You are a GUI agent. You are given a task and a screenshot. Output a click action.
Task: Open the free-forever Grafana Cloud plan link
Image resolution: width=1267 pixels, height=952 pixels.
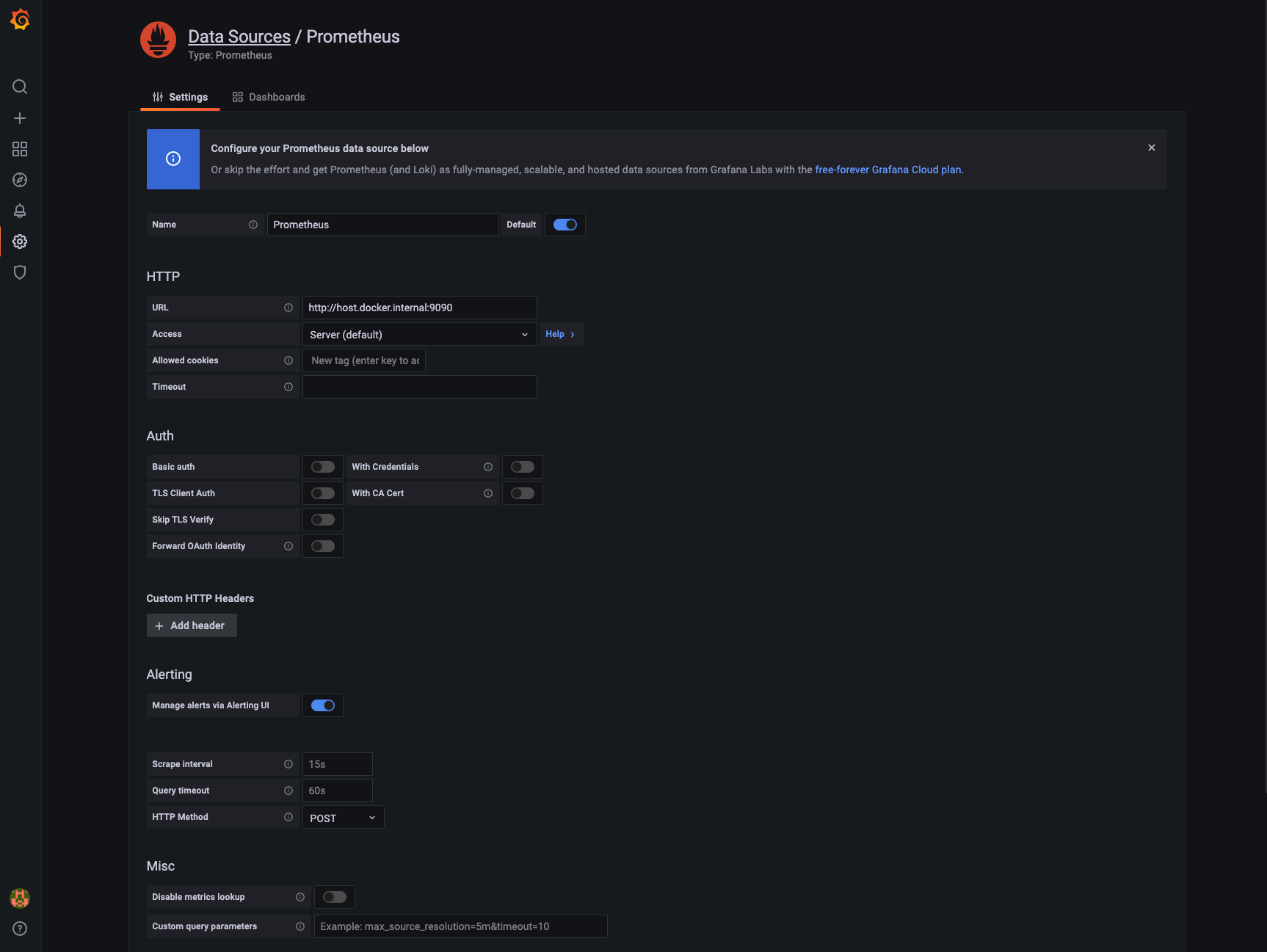[887, 170]
